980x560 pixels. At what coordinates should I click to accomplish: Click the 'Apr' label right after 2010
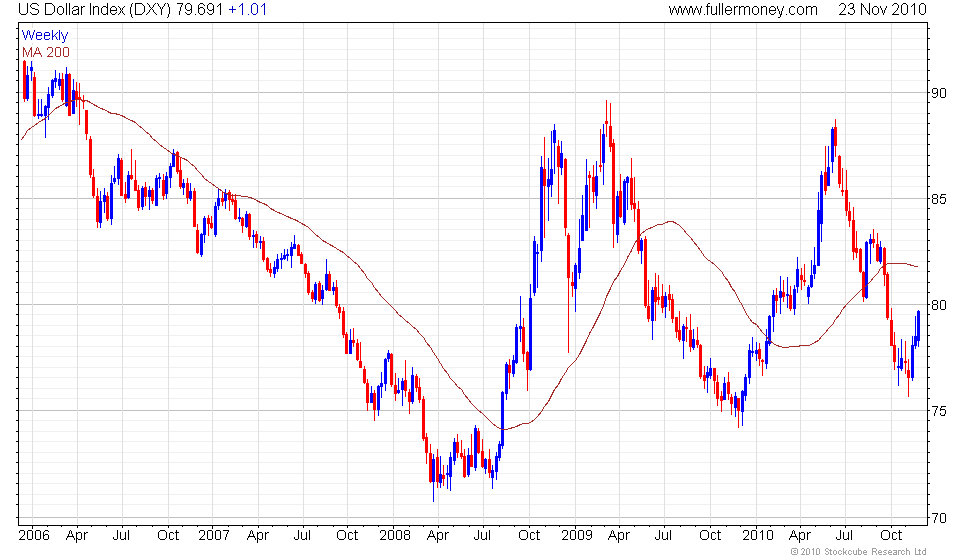(800, 536)
